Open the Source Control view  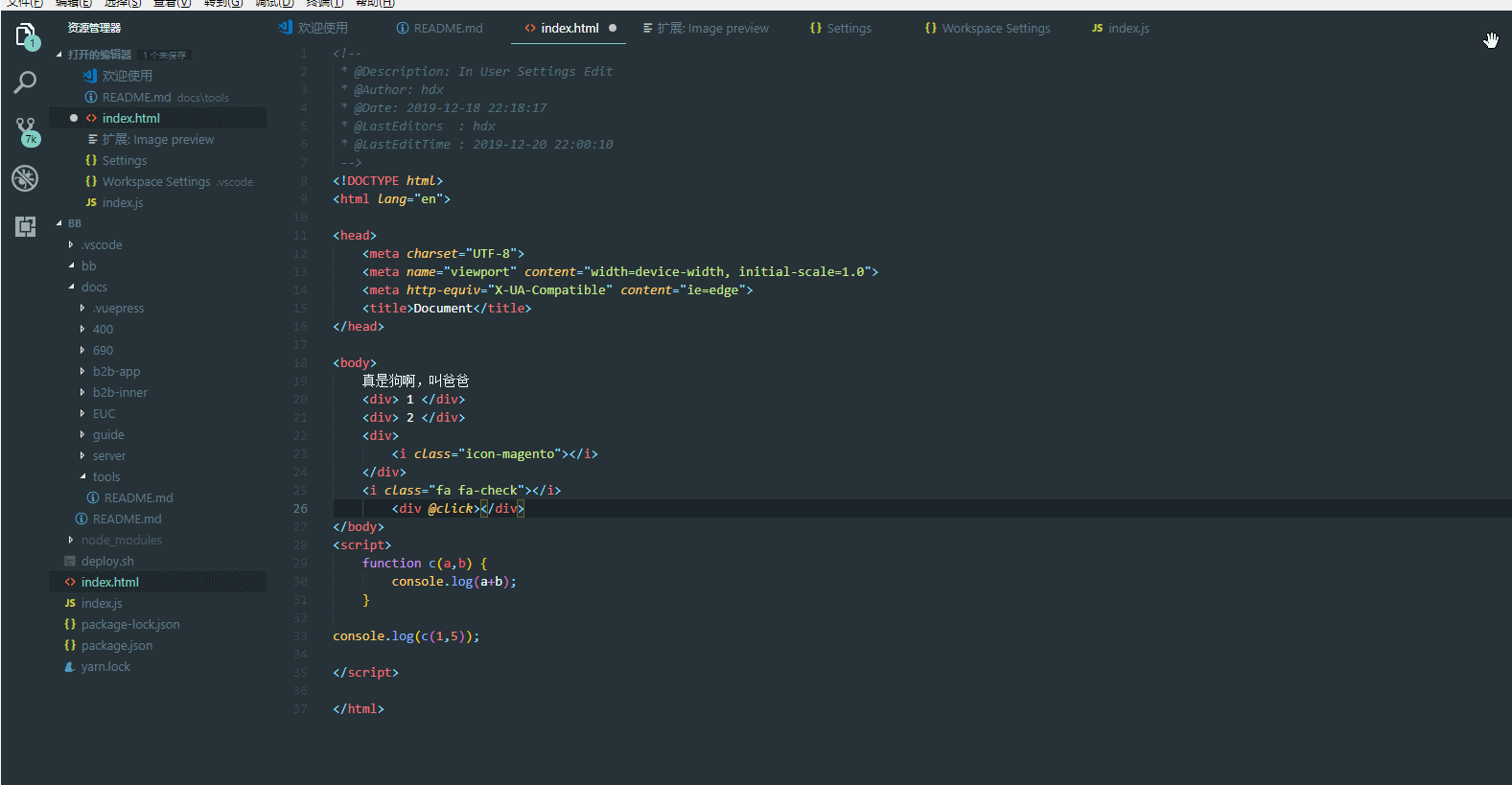[x=26, y=130]
